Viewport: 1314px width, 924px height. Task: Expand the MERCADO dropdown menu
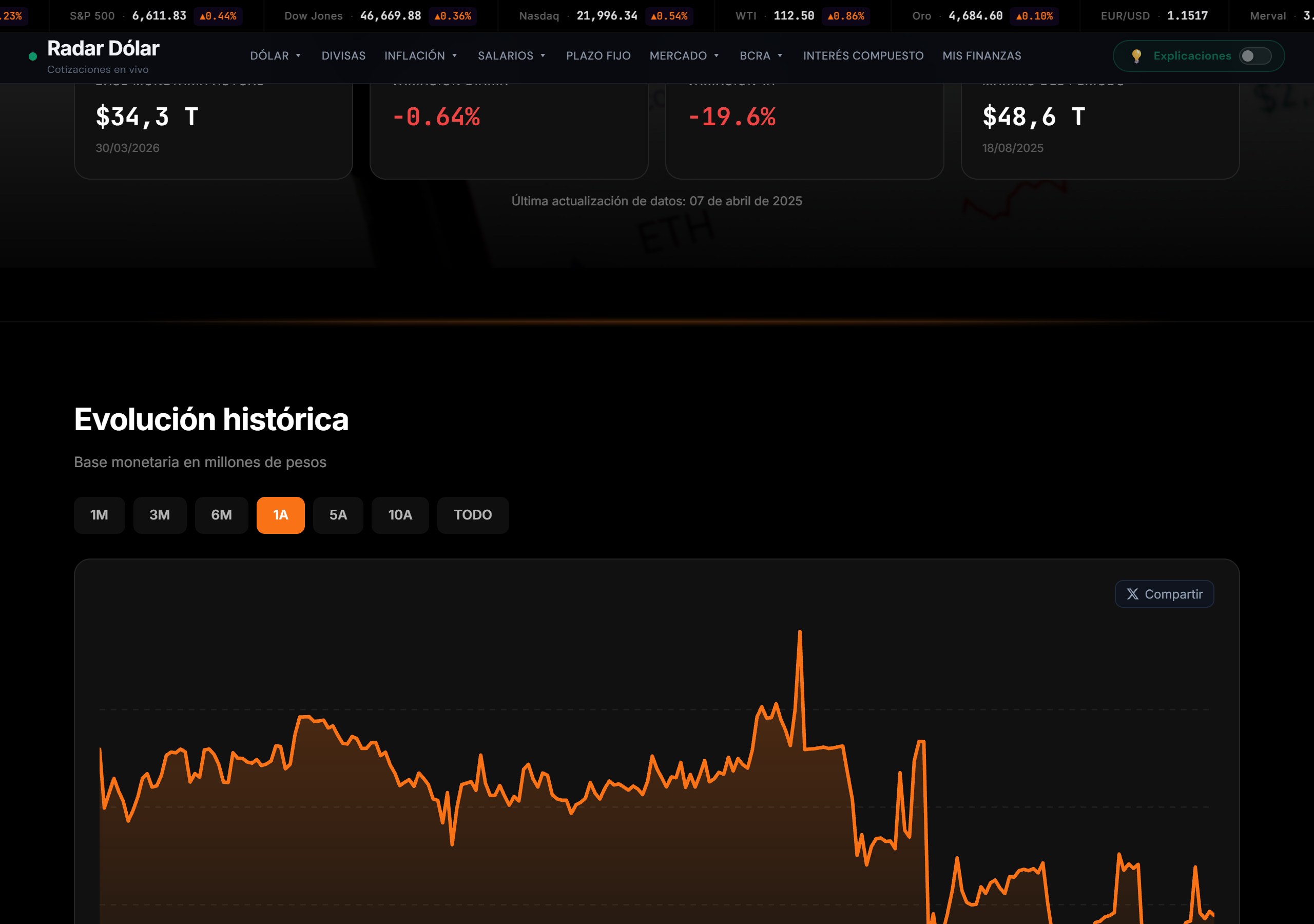click(684, 55)
